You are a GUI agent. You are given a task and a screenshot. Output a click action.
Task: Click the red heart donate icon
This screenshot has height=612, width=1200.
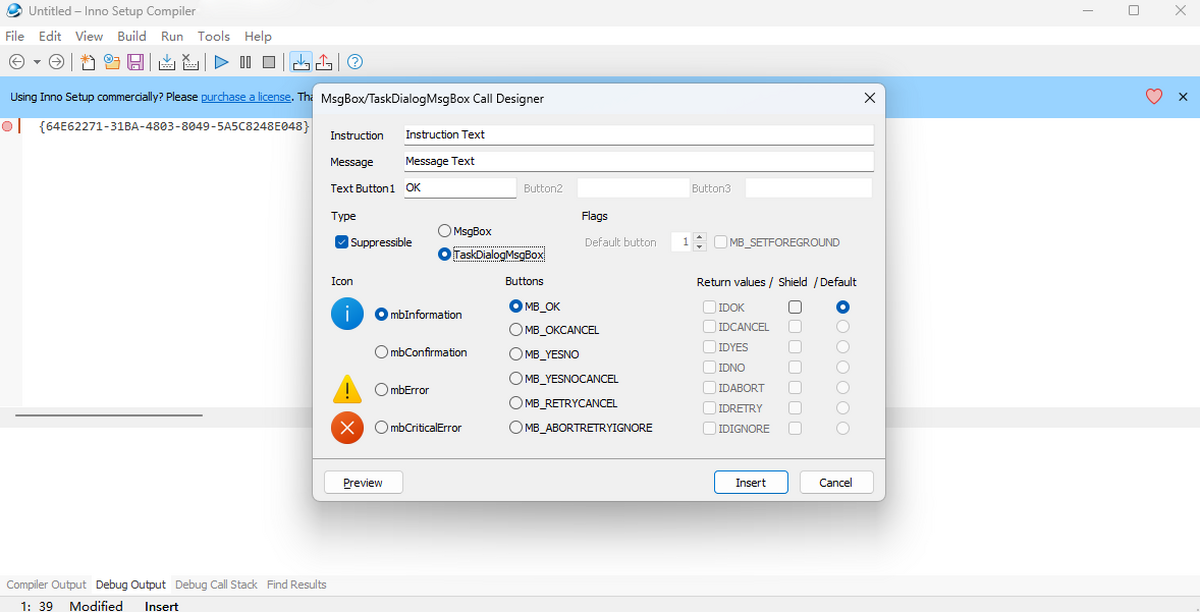[x=1154, y=97]
